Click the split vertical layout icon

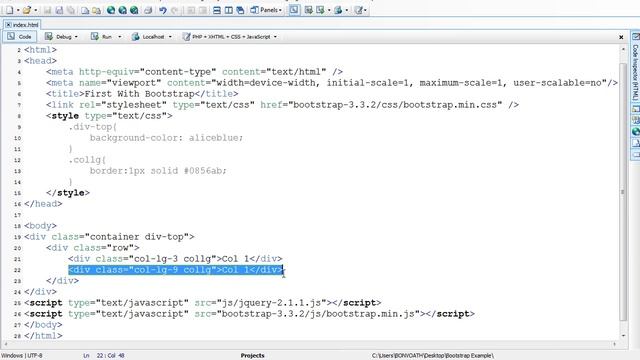(x=229, y=10)
